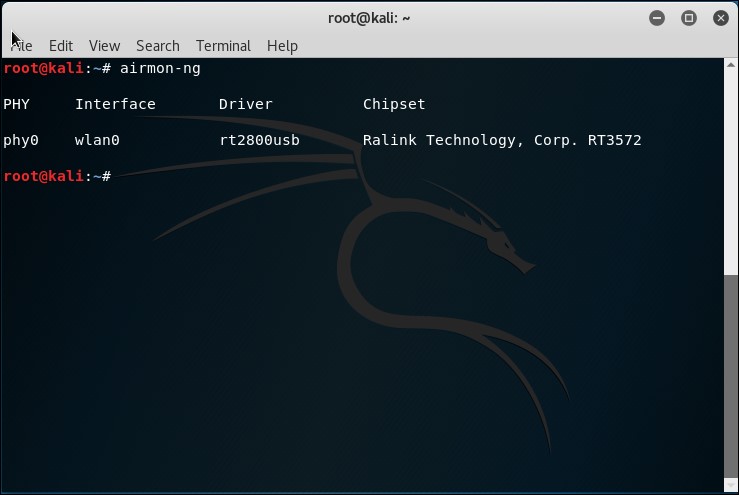
Task: Click the 'phy0' value
Action: (21, 140)
